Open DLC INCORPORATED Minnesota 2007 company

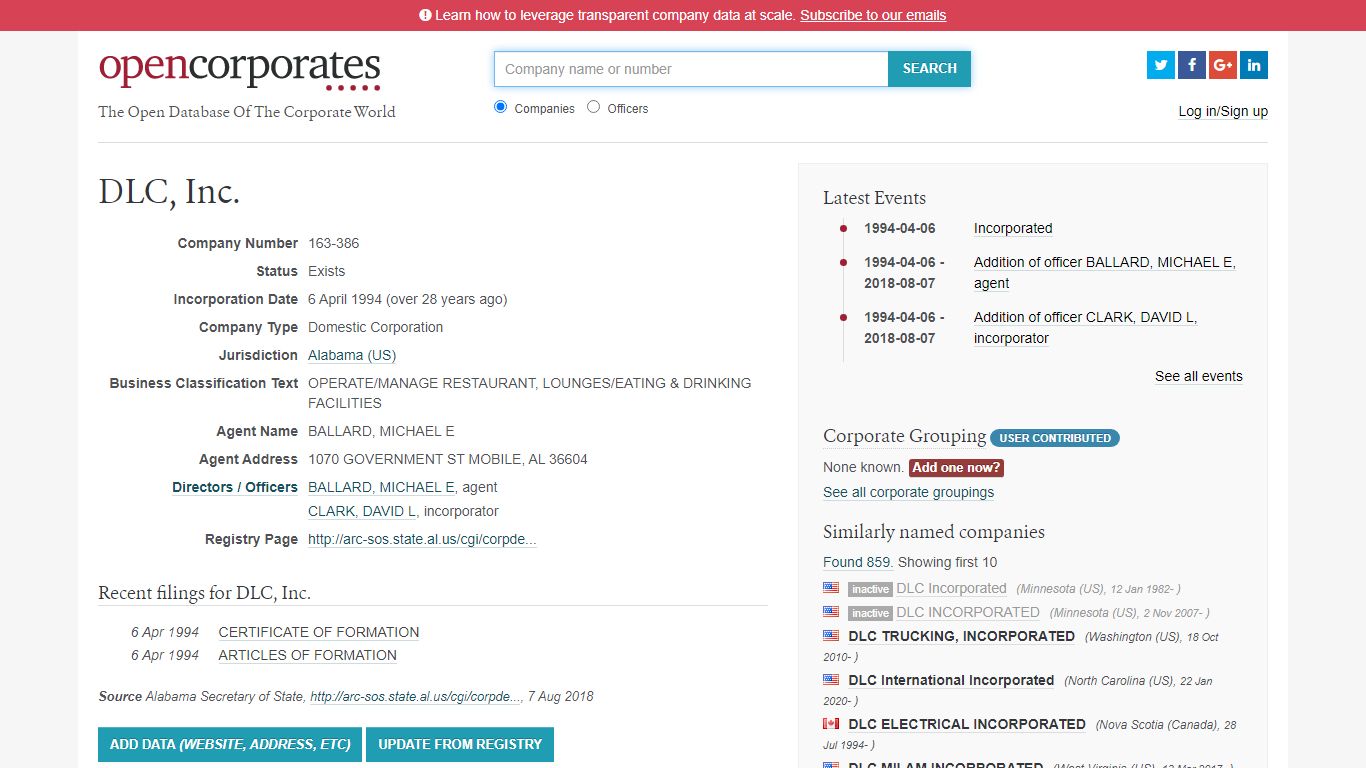pos(968,612)
